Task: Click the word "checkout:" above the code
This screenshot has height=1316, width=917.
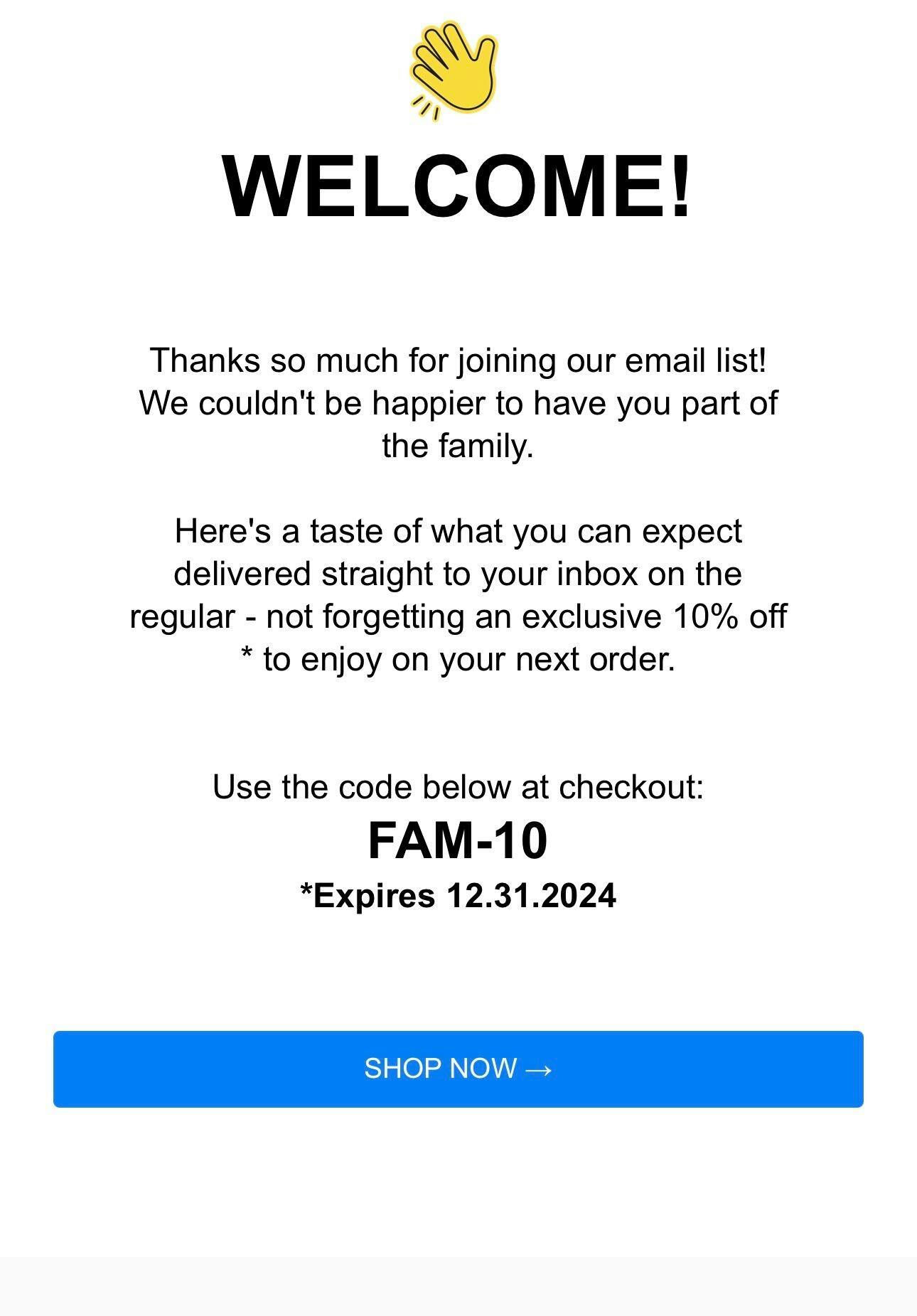Action: coord(631,787)
